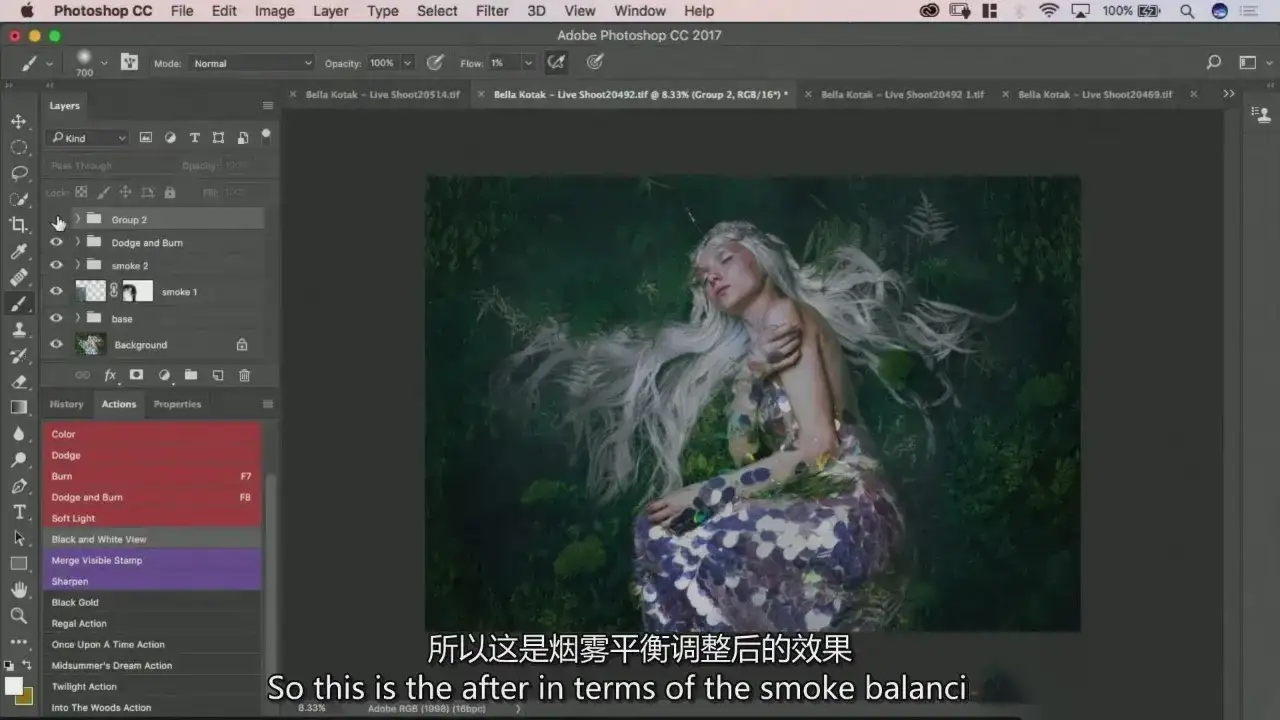Image resolution: width=1280 pixels, height=720 pixels.
Task: Select the Crop tool
Action: (18, 225)
